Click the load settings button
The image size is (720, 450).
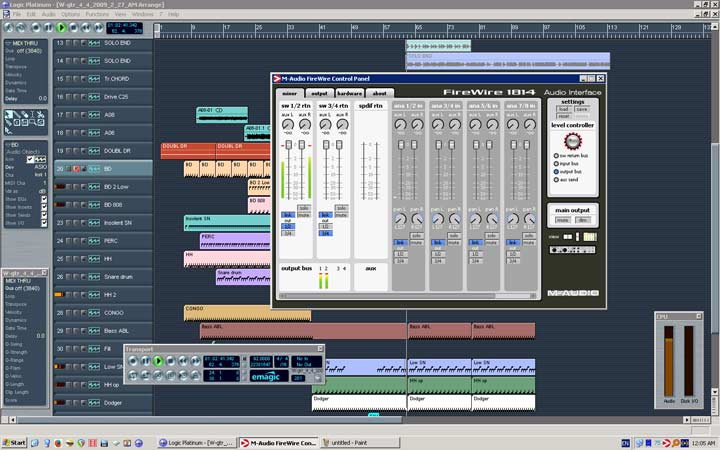tap(563, 109)
